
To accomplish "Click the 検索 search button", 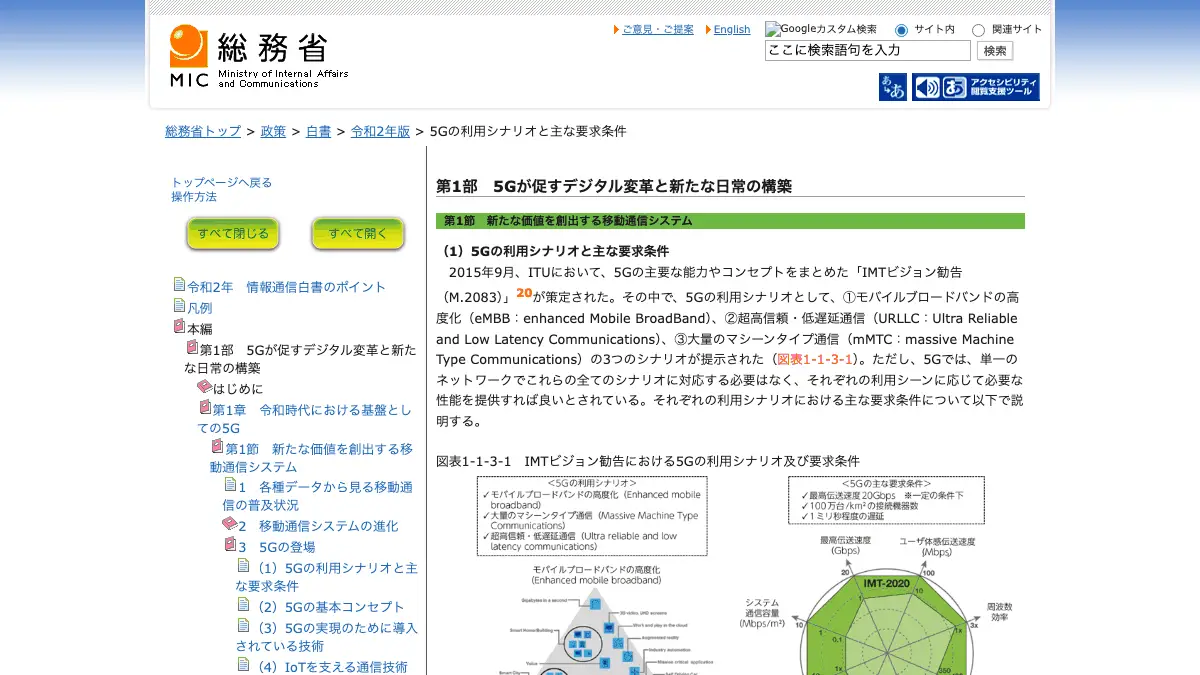I will pyautogui.click(x=995, y=50).
